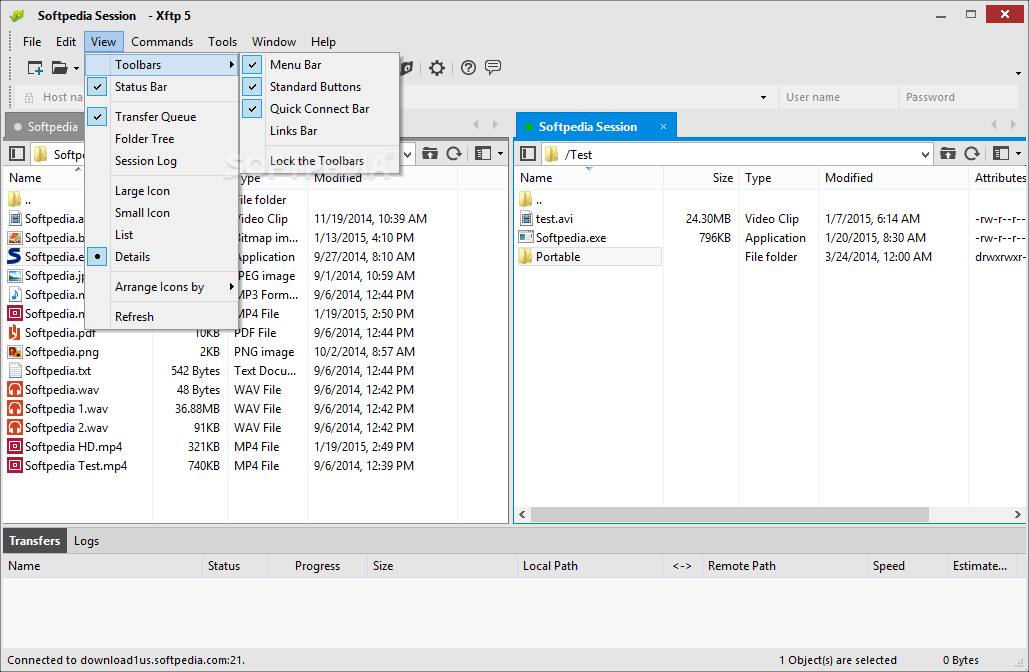Switch to the Logs tab

[x=86, y=541]
